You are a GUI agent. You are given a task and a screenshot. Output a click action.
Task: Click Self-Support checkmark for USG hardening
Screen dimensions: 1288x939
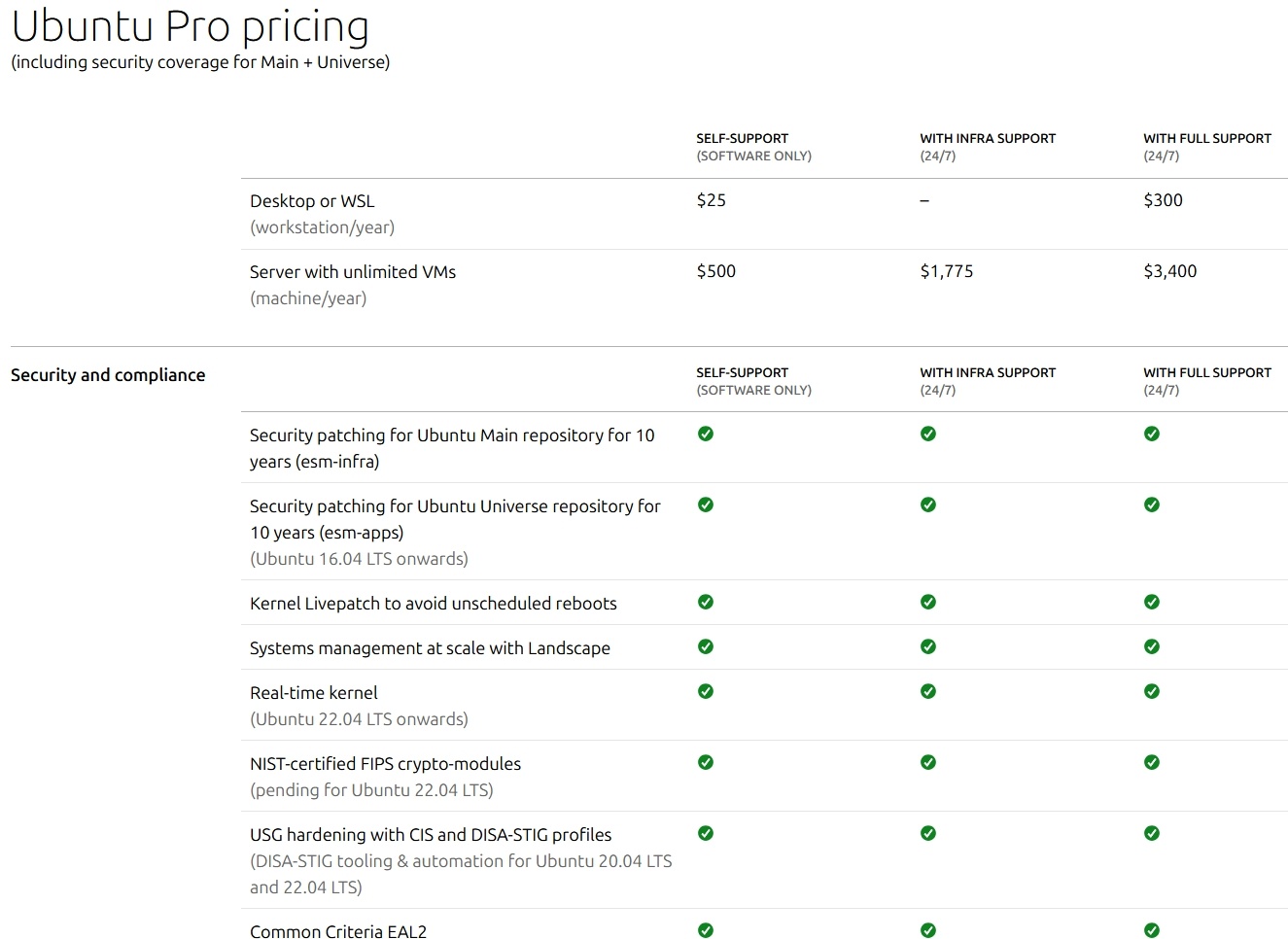click(706, 833)
